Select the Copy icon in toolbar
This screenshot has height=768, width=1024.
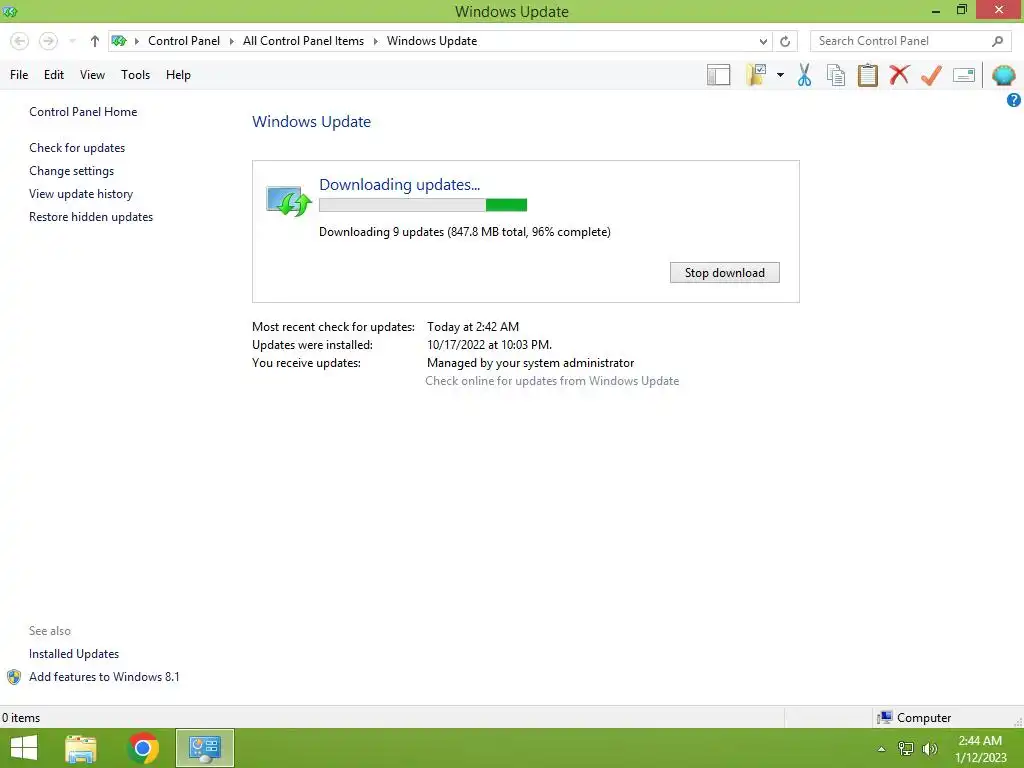coord(836,75)
